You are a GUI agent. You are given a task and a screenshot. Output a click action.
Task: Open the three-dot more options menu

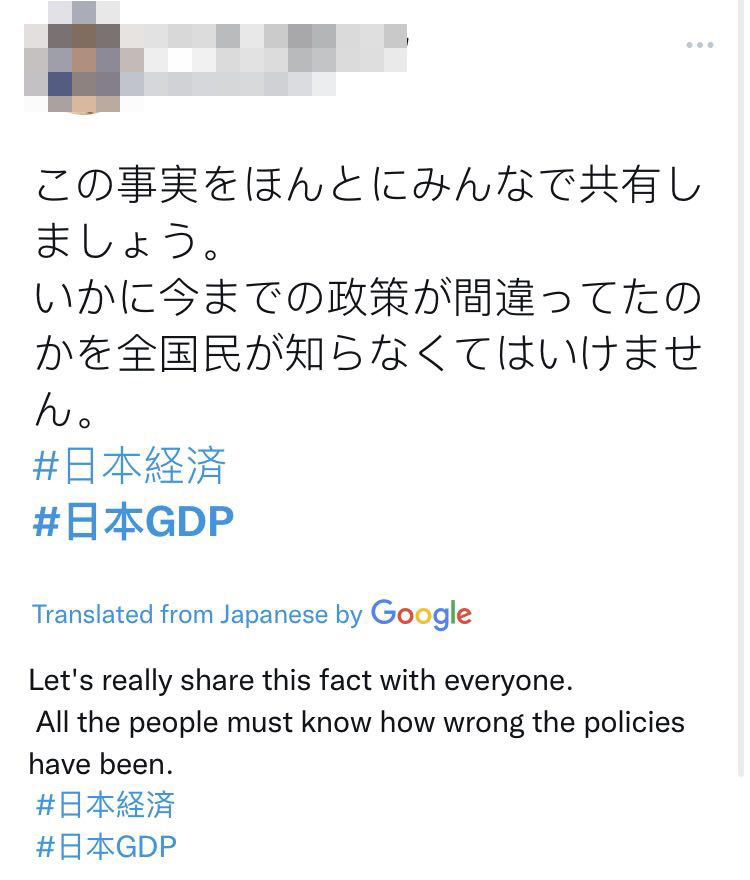pos(699,46)
